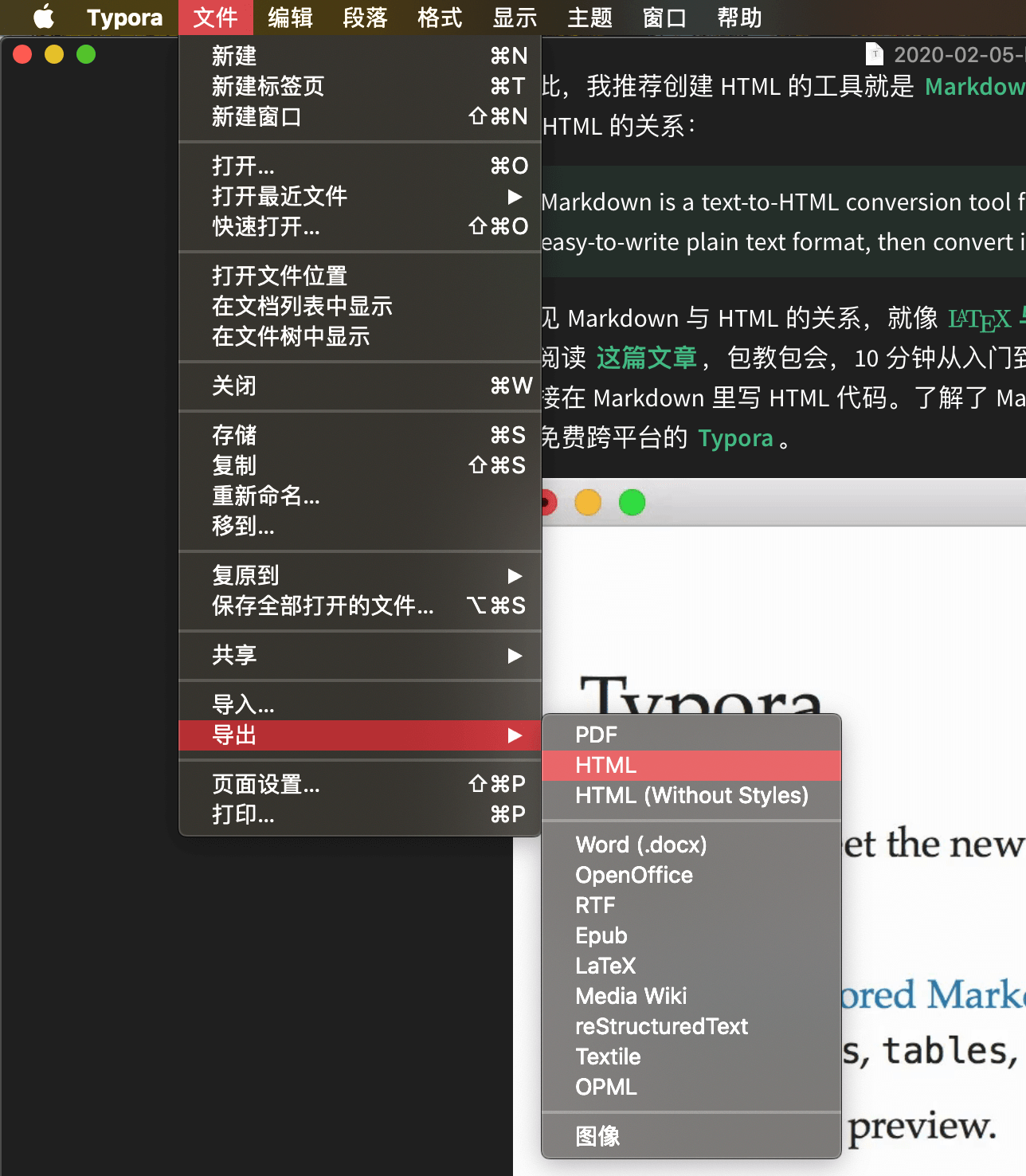Choose 关闭 to close the document
1026x1176 pixels.
(360, 386)
